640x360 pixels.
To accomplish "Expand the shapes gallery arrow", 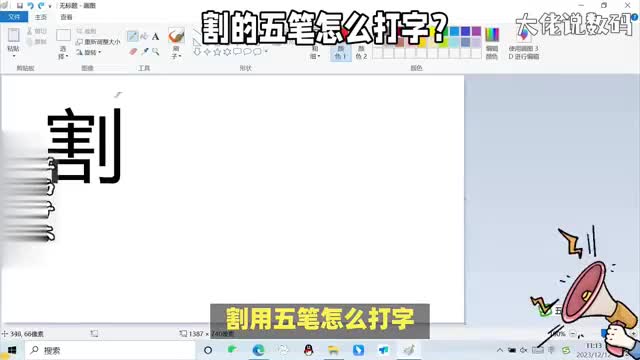I will (x=266, y=52).
